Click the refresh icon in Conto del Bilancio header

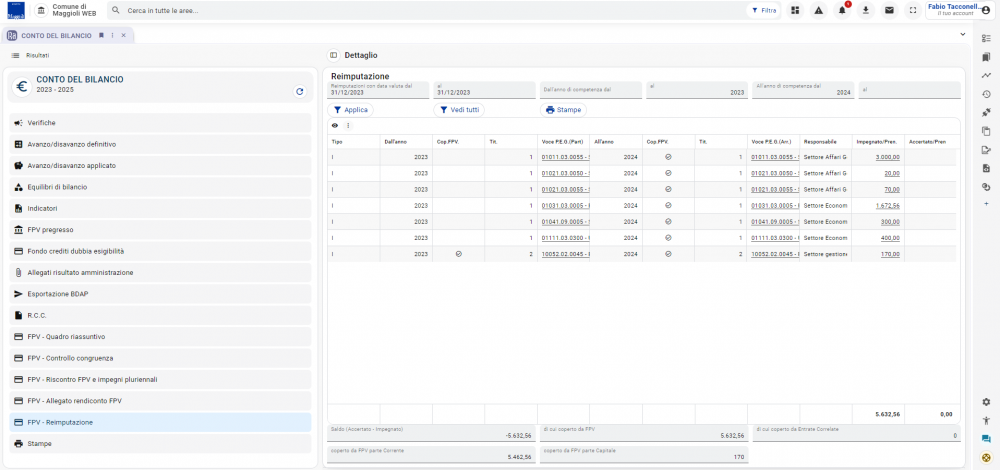click(300, 91)
